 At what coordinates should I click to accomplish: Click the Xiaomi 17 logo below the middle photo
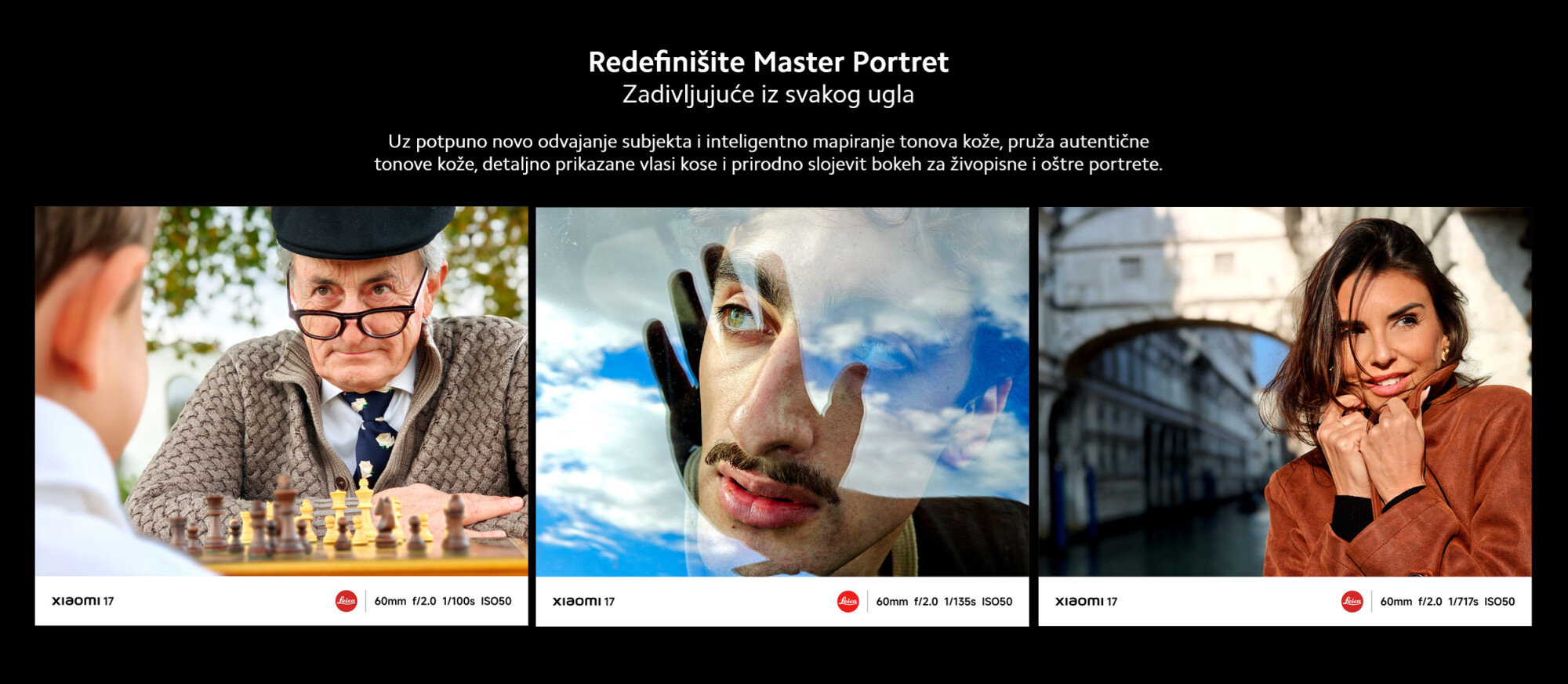pos(583,601)
